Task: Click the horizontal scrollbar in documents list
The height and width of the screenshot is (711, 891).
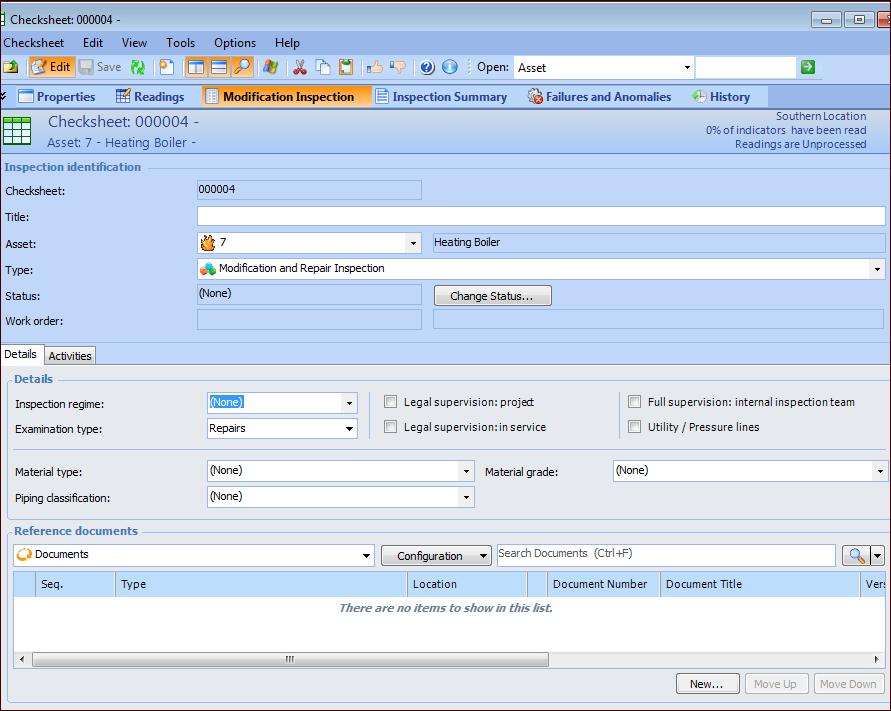Action: [x=290, y=659]
